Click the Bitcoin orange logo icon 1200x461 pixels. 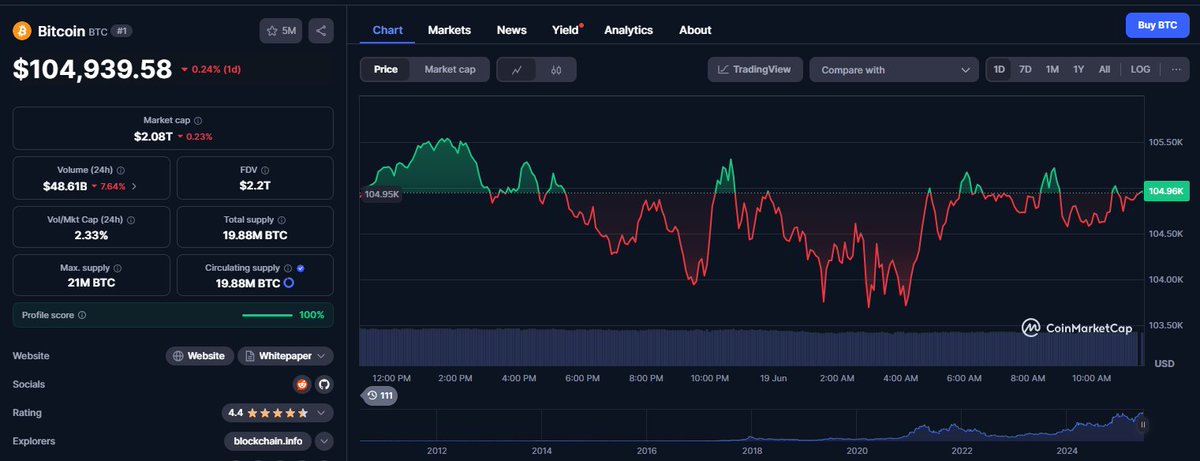22,31
